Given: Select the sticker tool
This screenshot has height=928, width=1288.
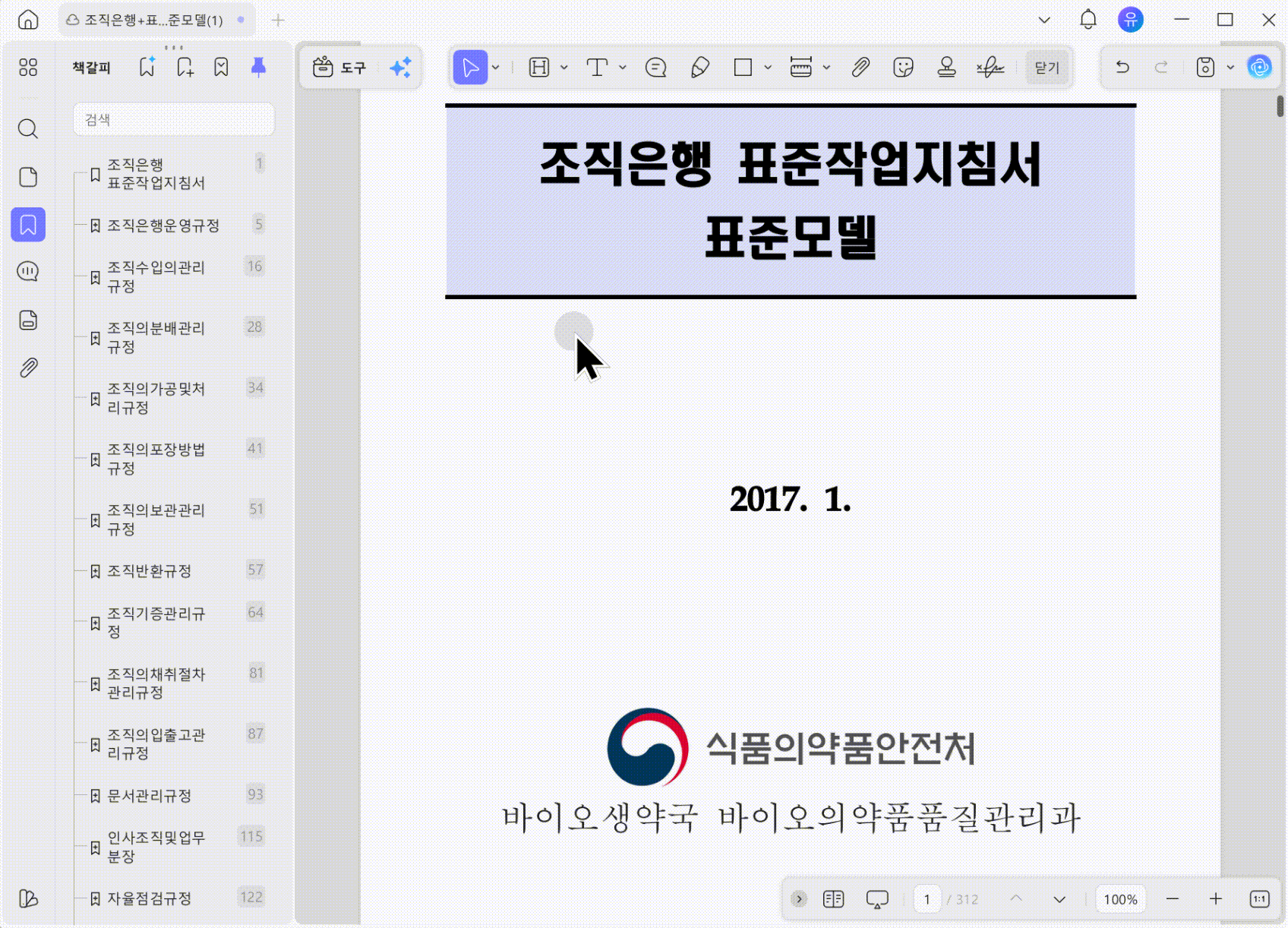Looking at the screenshot, I should coord(903,68).
